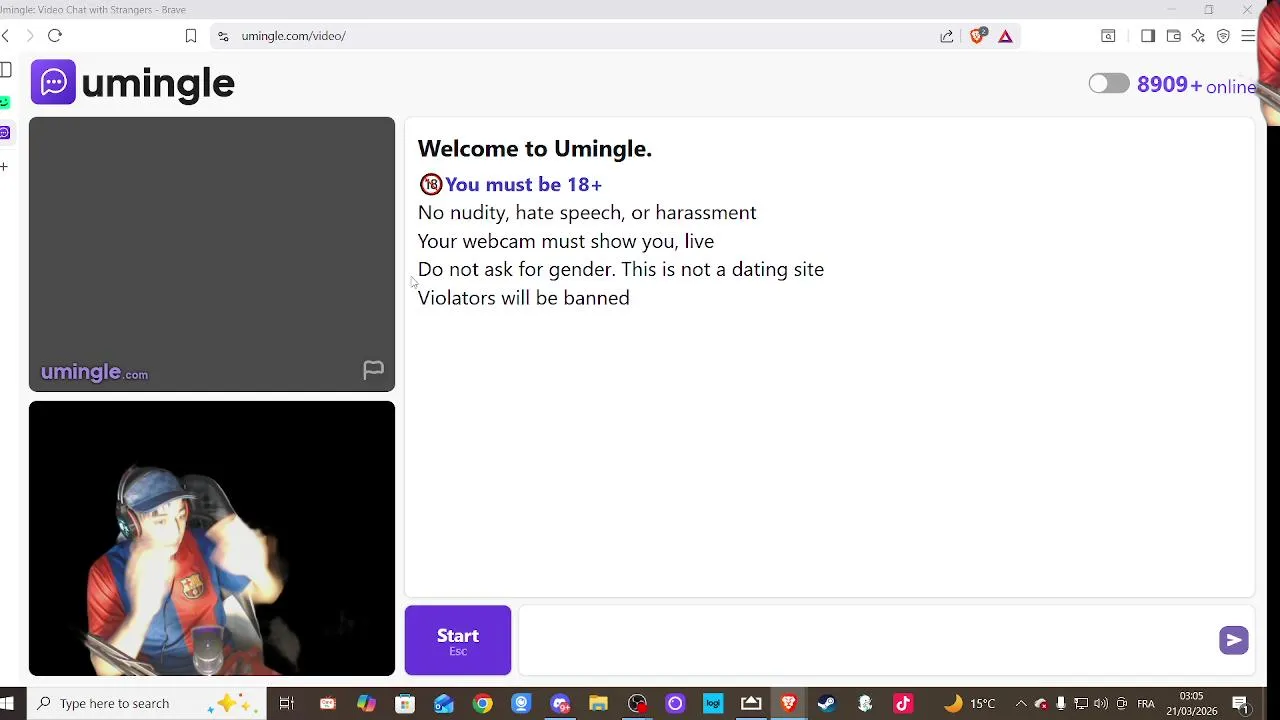Open Brave Leo AI sparkle icon
The image size is (1280, 720).
point(1198,36)
